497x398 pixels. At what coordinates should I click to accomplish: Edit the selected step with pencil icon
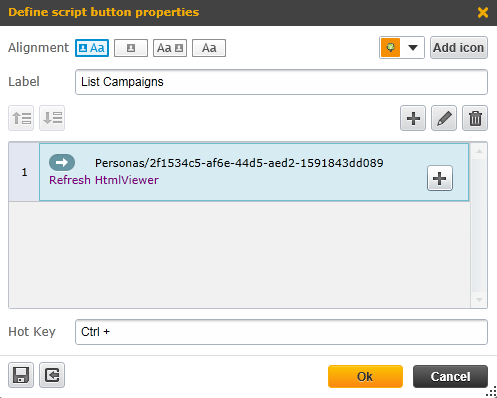point(444,118)
